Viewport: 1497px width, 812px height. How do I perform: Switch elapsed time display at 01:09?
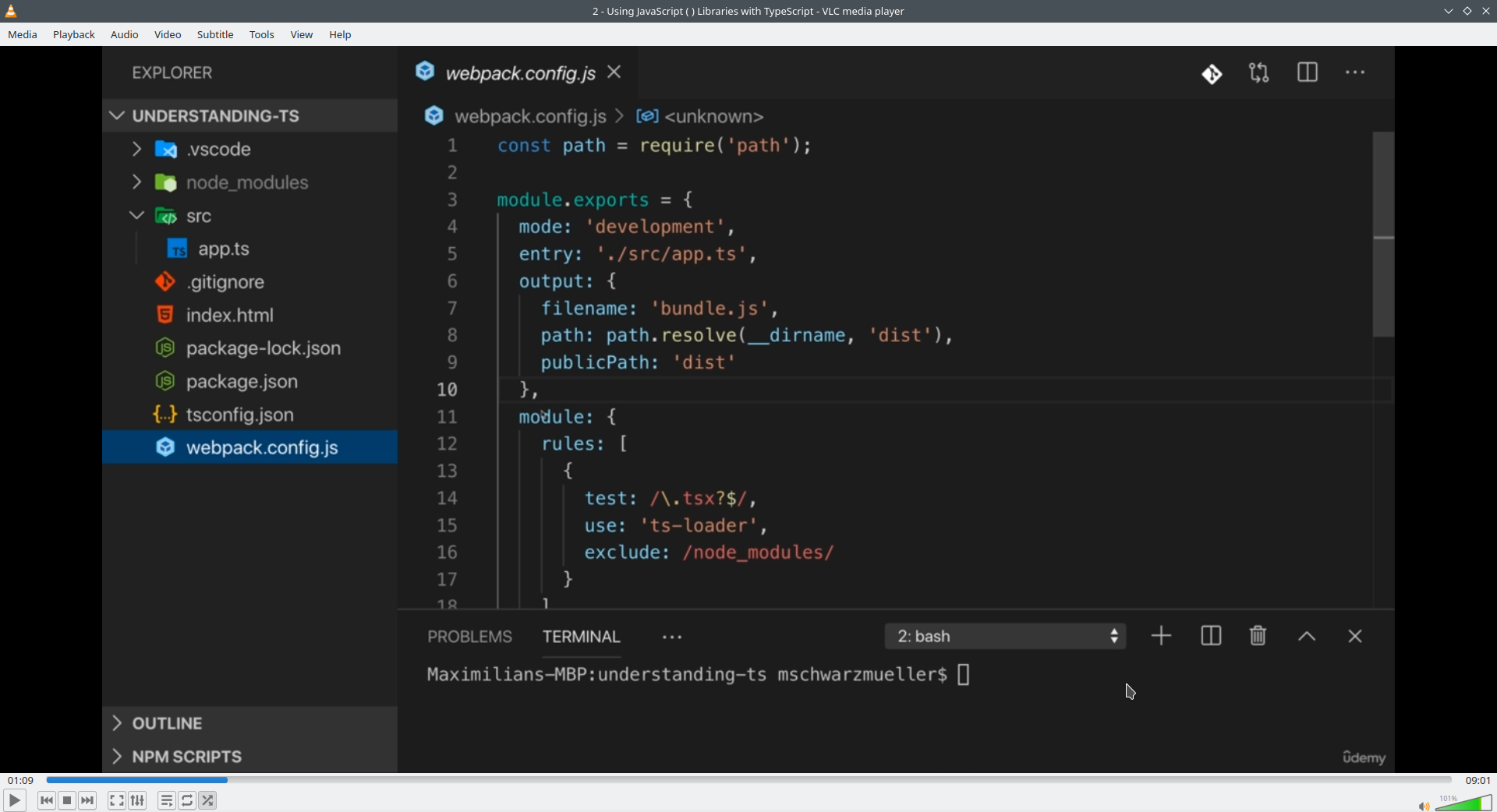point(21,780)
